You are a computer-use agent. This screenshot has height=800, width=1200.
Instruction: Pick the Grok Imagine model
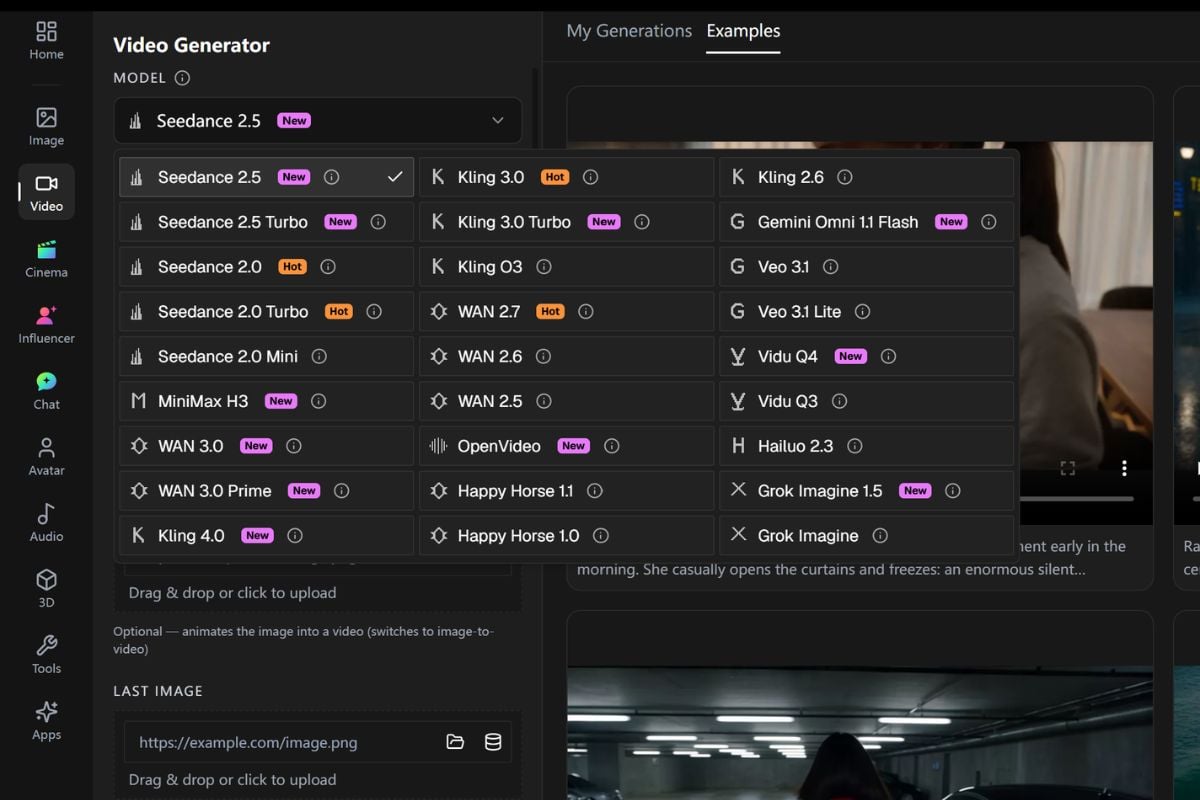[x=866, y=536]
